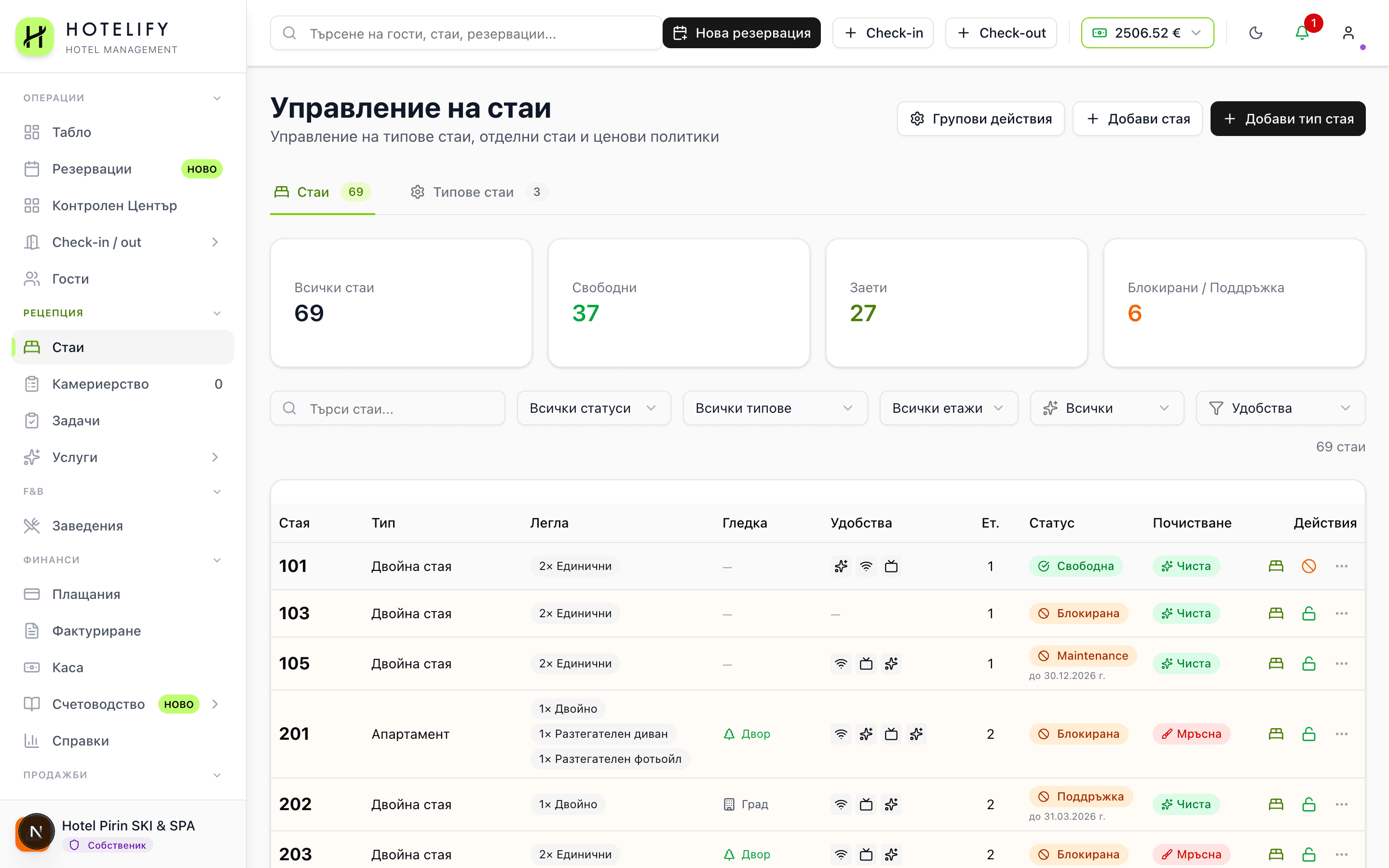Switch to the Типове стаи tab
Image resolution: width=1389 pixels, height=868 pixels.
(473, 192)
